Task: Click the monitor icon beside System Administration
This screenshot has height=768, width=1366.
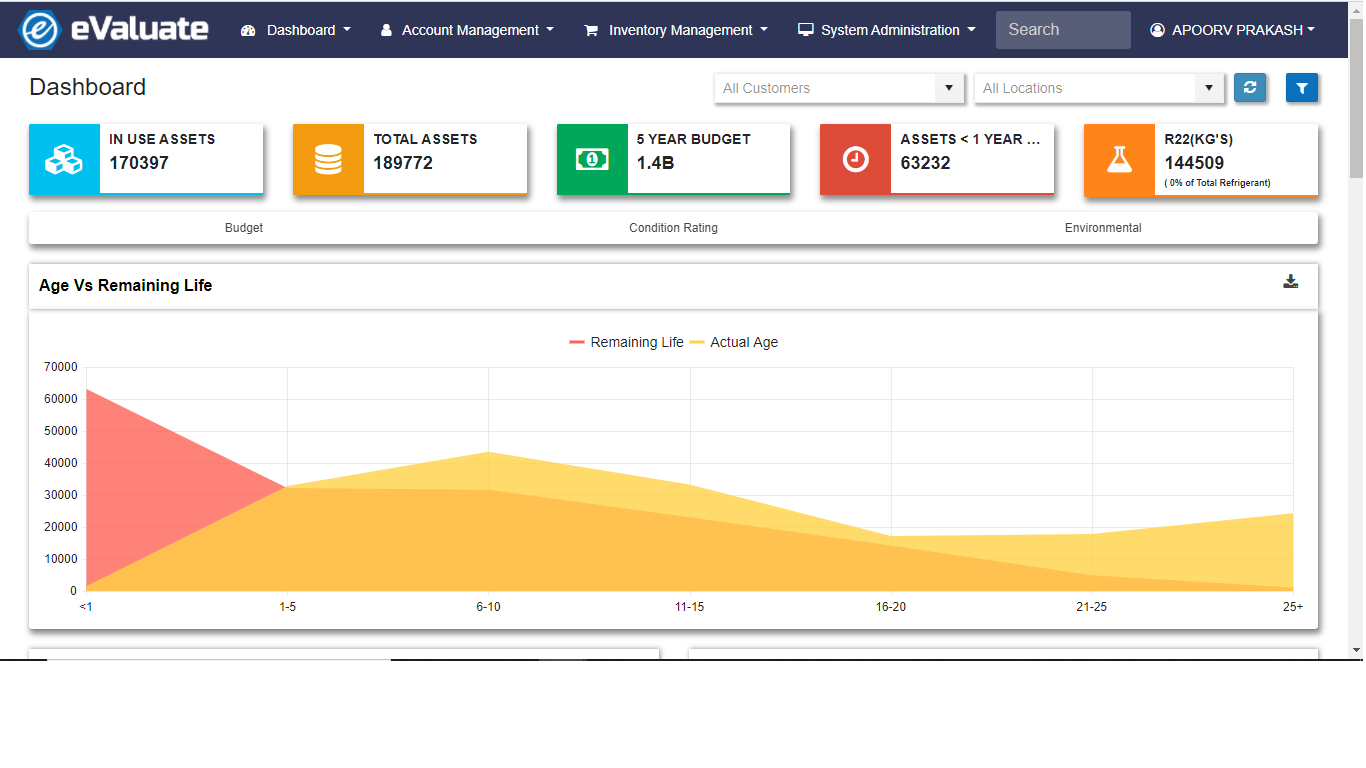Action: tap(806, 30)
